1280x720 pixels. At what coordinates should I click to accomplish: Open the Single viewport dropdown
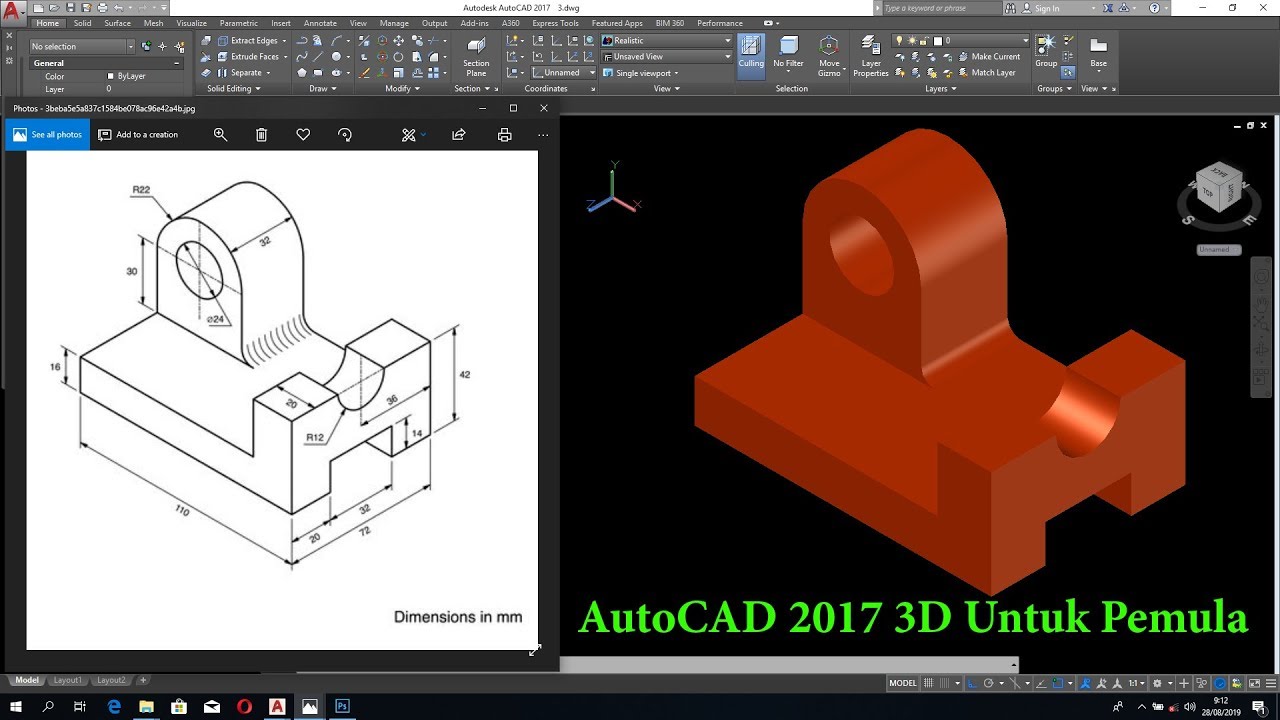point(641,73)
